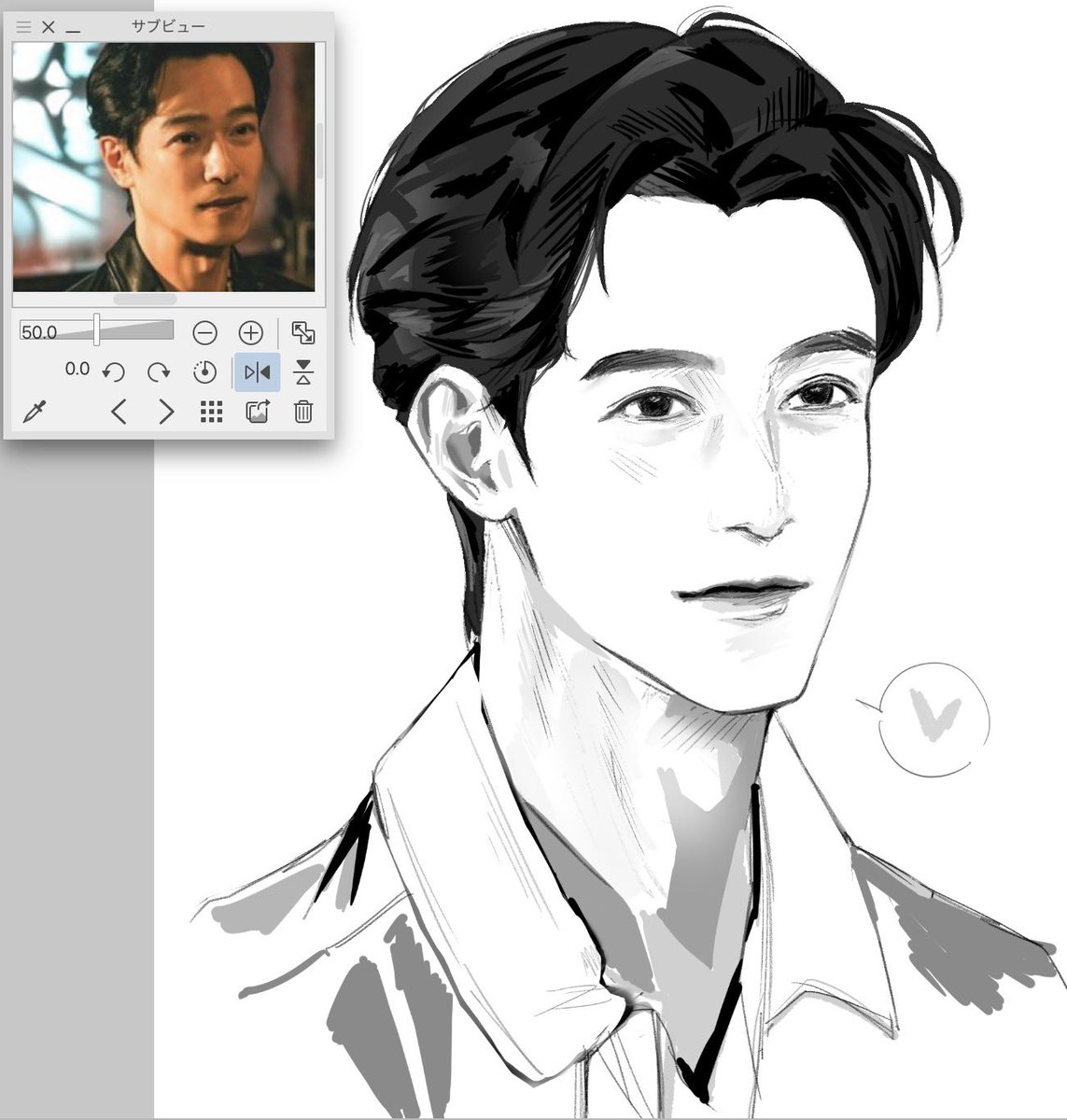This screenshot has width=1067, height=1120.
Task: Click the sub view horizontal scrollbar
Action: pos(145,300)
